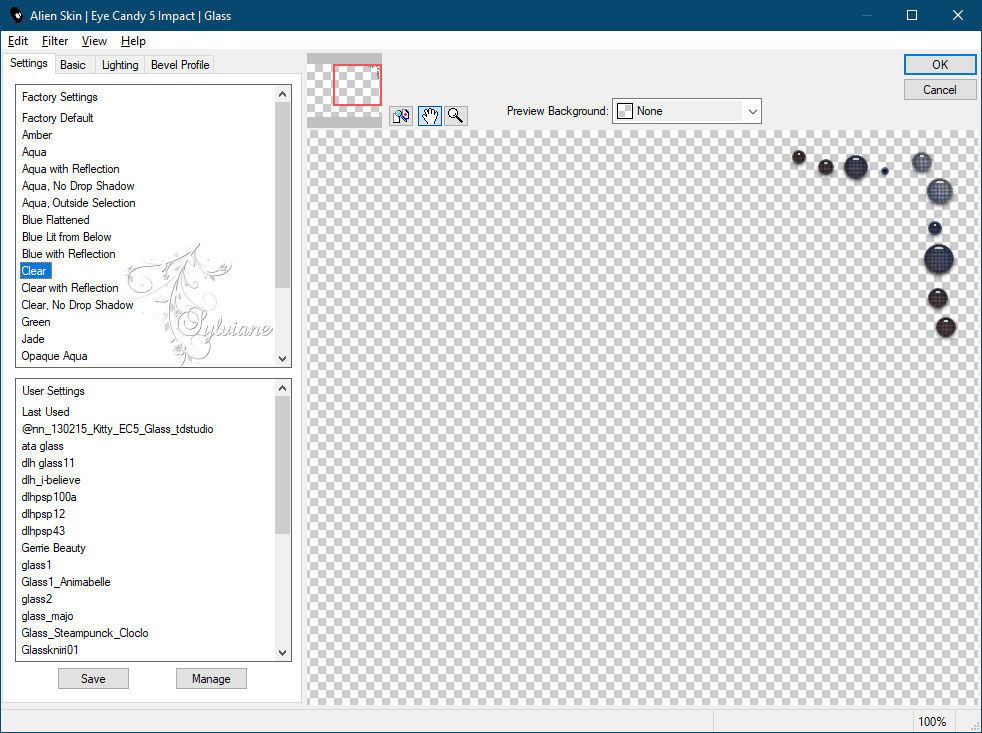Screen dimensions: 982x733
Task: Open the Edit menu
Action: point(18,41)
